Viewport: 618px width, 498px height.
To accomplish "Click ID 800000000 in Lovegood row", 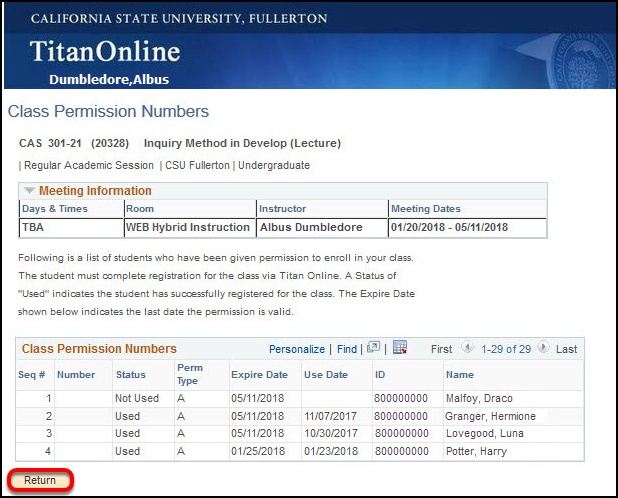I will [x=402, y=433].
